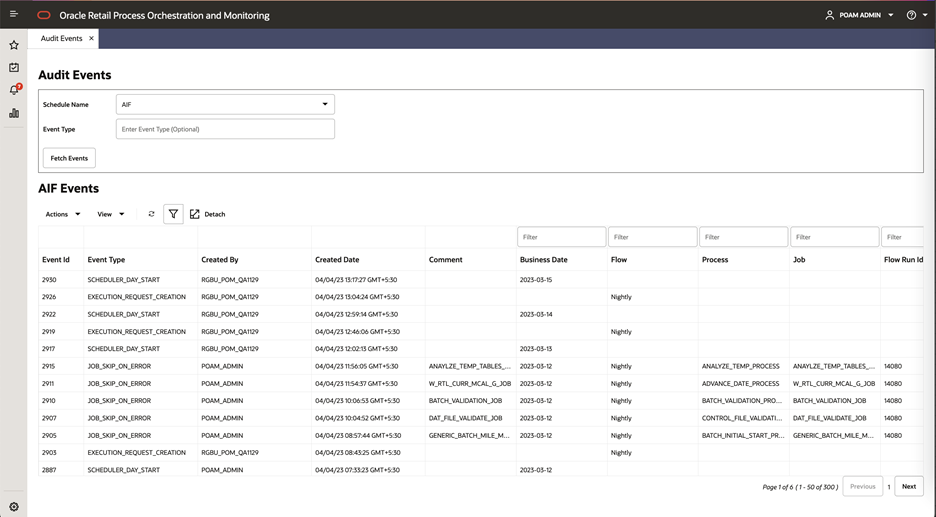Click BATCH_VALIDATION_JOB comment cell

pyautogui.click(x=465, y=401)
